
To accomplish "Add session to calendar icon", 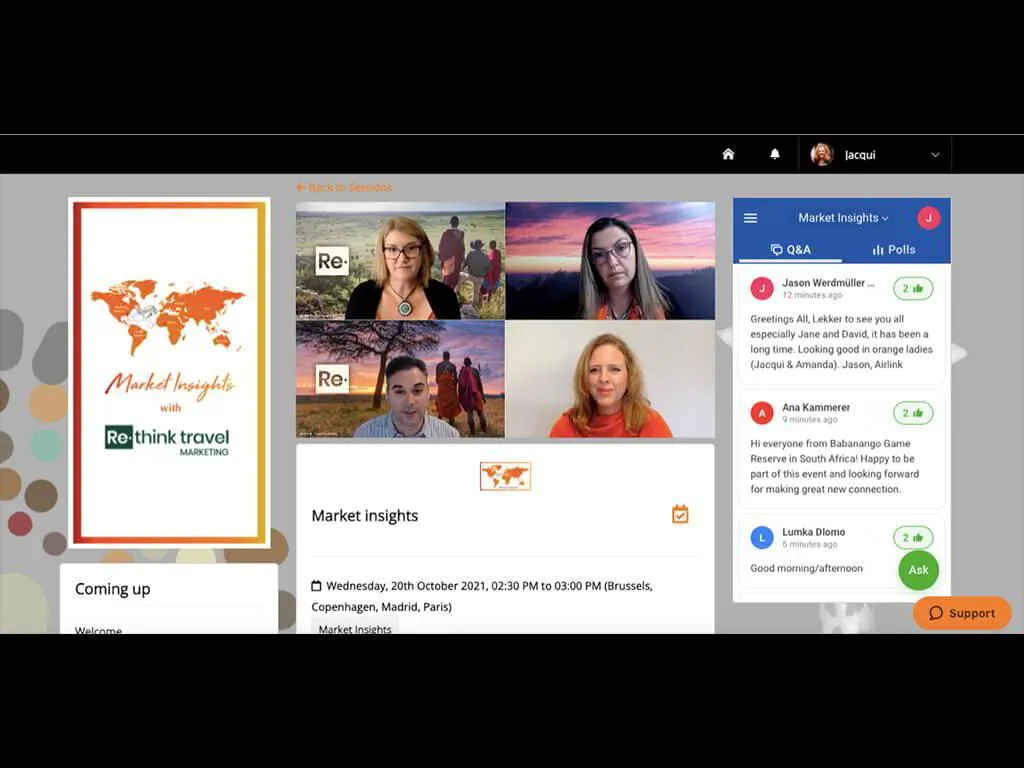I will click(680, 515).
